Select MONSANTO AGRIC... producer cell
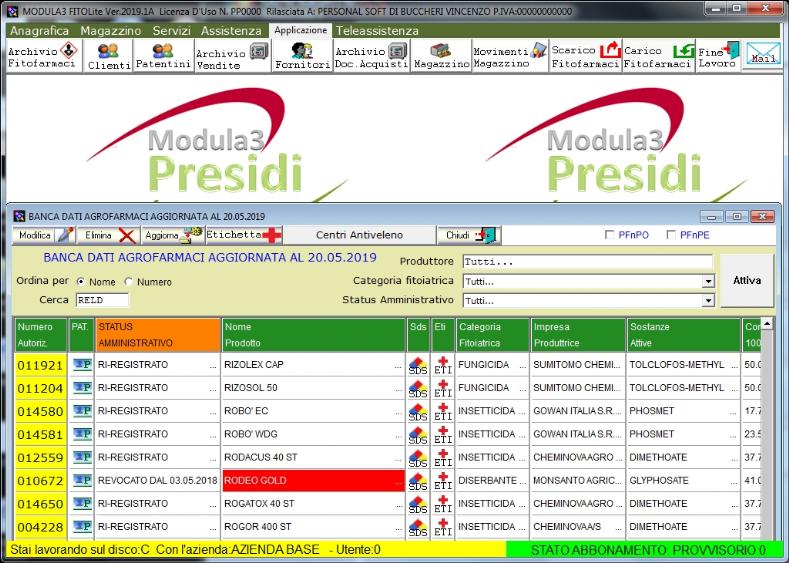The image size is (789, 563). tap(577, 480)
